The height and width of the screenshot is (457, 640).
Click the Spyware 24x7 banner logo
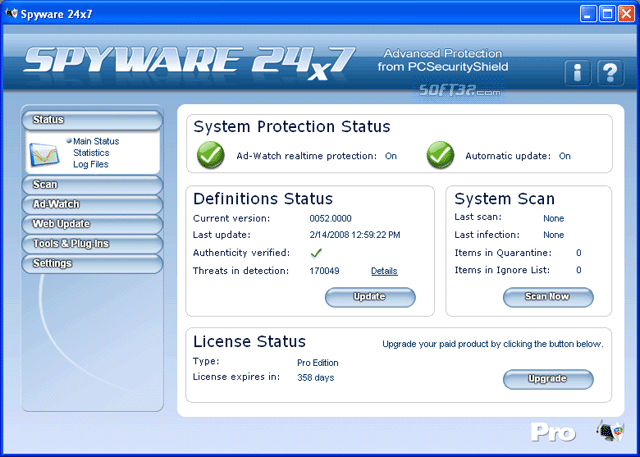coord(189,62)
